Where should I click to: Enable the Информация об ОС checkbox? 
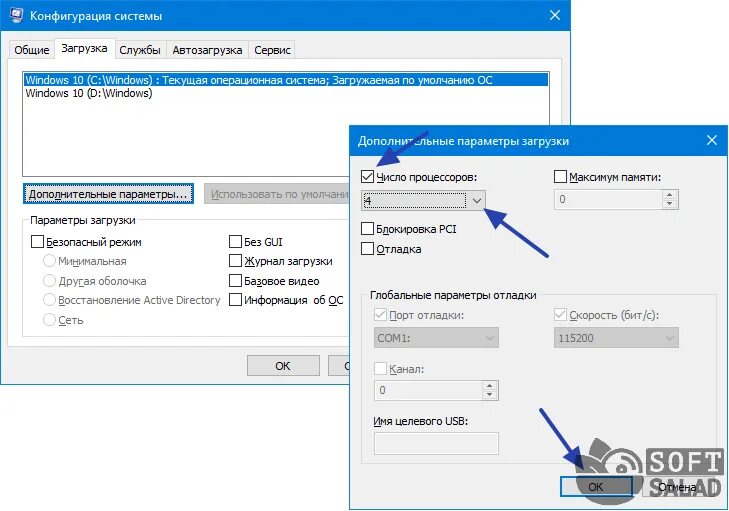pyautogui.click(x=235, y=300)
